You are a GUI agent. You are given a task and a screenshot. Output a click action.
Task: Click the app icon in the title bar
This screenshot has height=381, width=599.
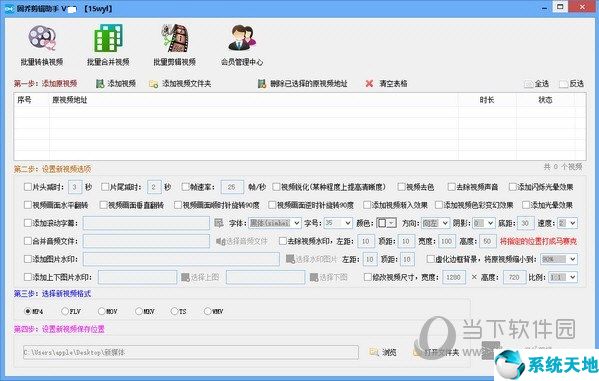pos(9,8)
